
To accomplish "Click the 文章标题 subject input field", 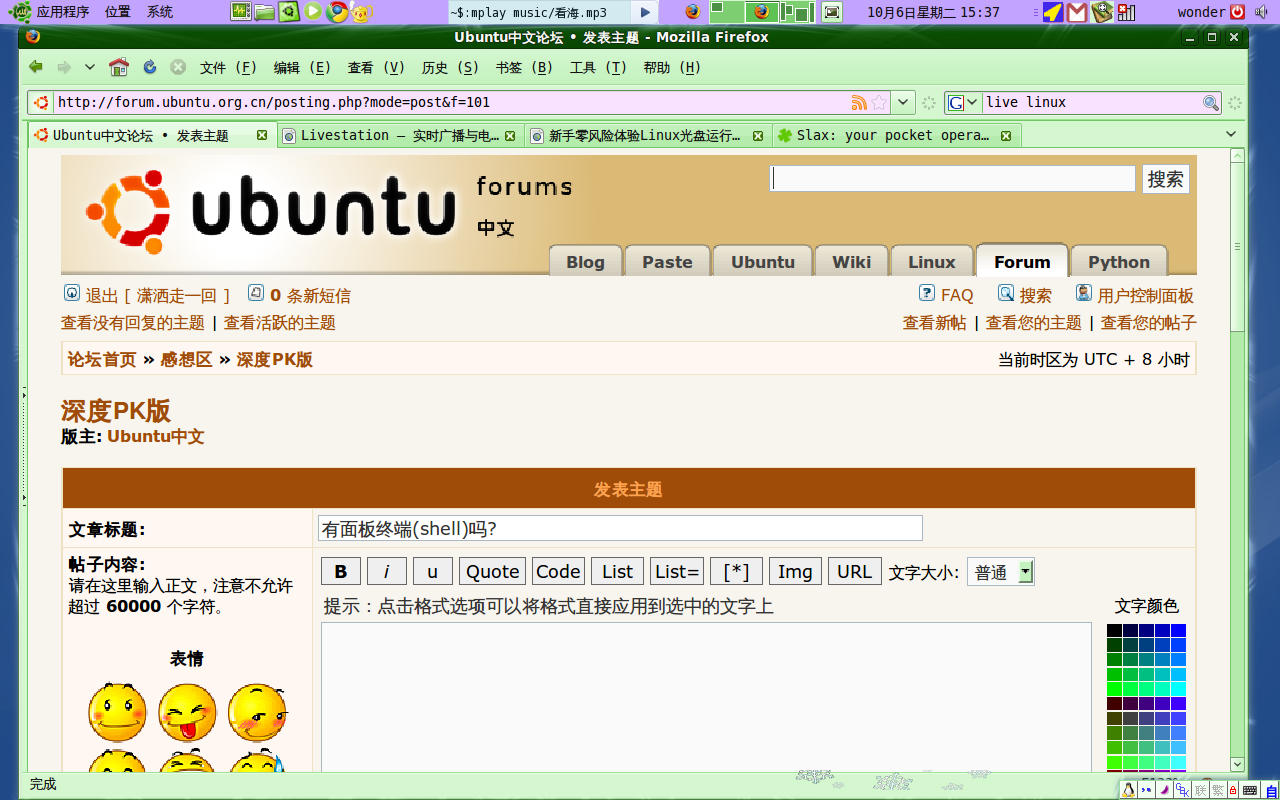I will pyautogui.click(x=620, y=528).
